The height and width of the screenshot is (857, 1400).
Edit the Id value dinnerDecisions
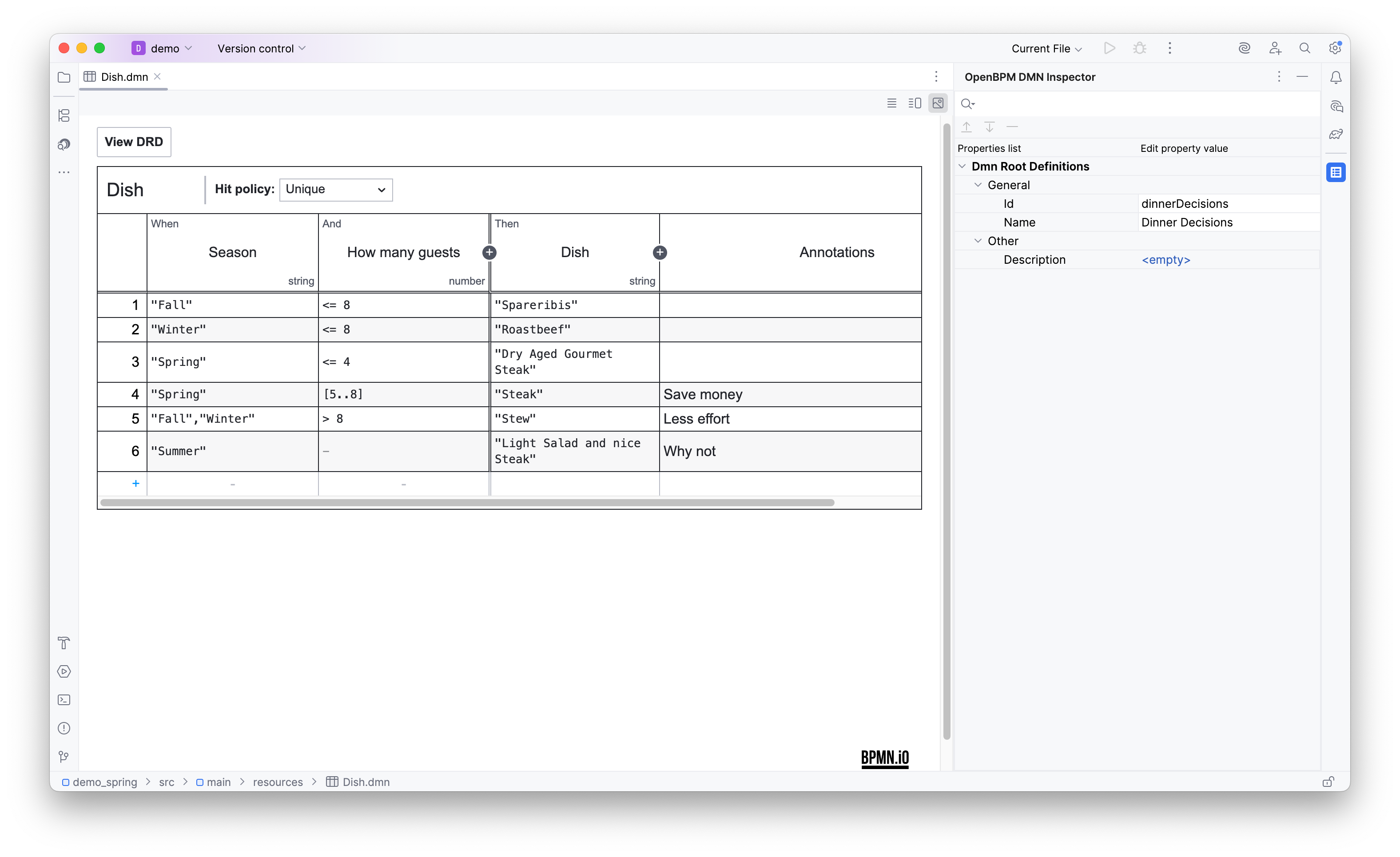coord(1229,204)
